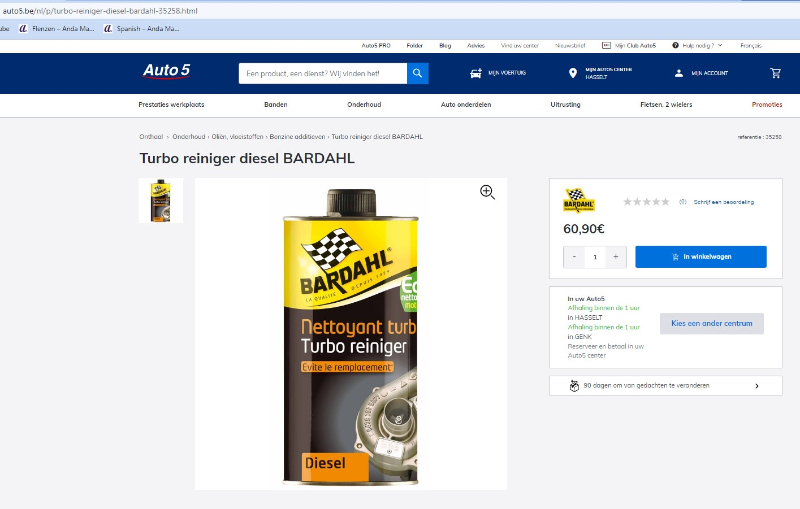This screenshot has width=800, height=509.
Task: Open the Promoties menu item
Action: pos(767,104)
